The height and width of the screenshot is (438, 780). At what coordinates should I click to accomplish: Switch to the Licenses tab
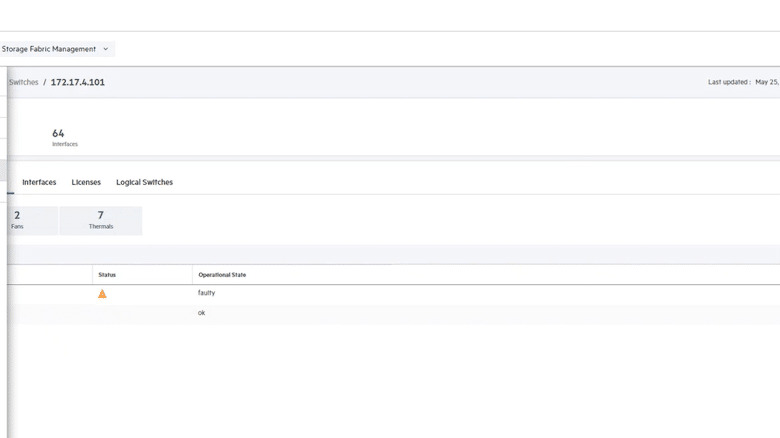tap(86, 182)
